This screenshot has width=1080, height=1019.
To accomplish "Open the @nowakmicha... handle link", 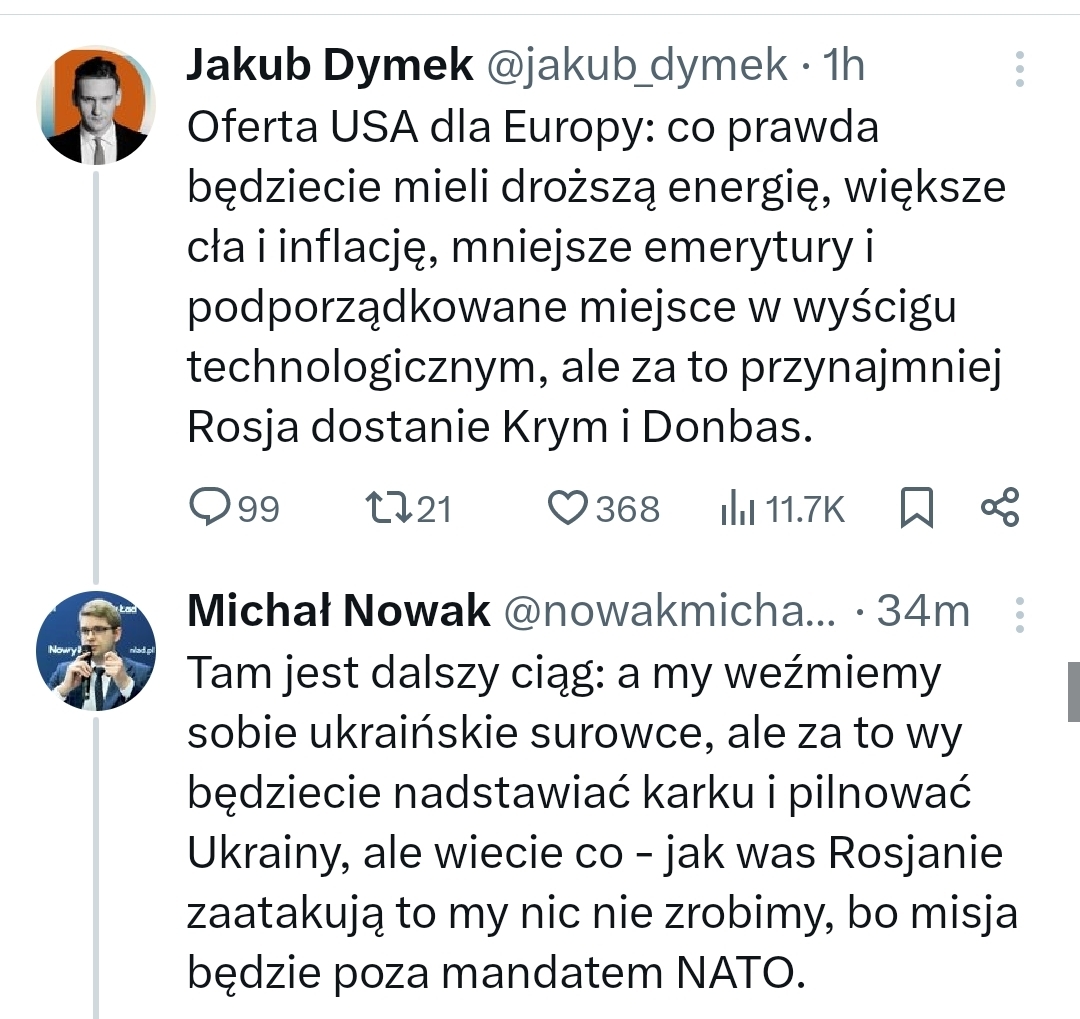I will tap(669, 611).
